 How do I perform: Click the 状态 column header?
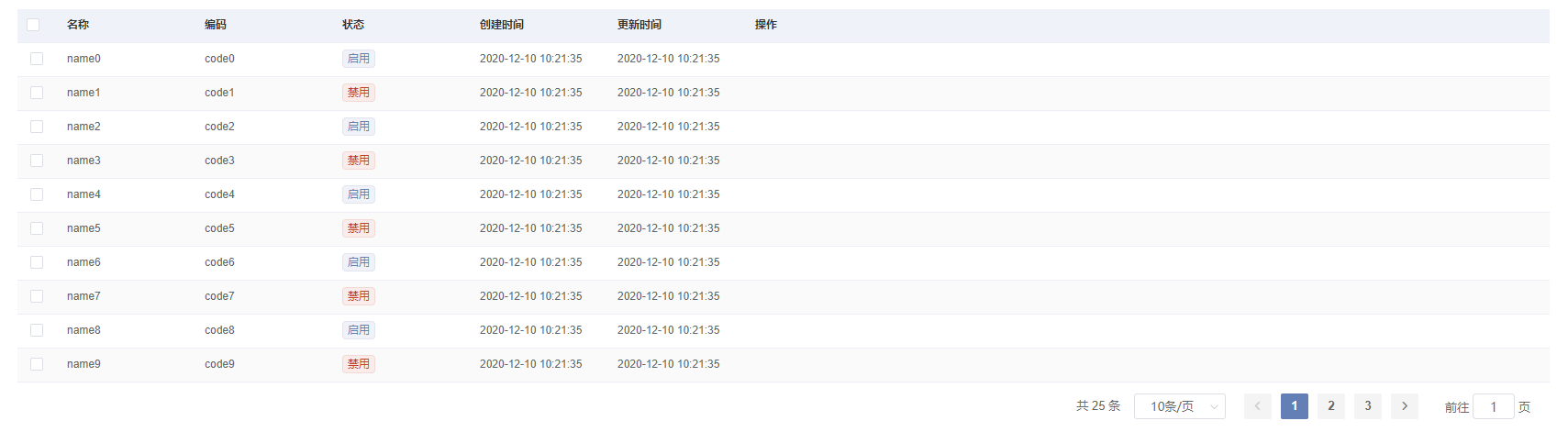[353, 25]
